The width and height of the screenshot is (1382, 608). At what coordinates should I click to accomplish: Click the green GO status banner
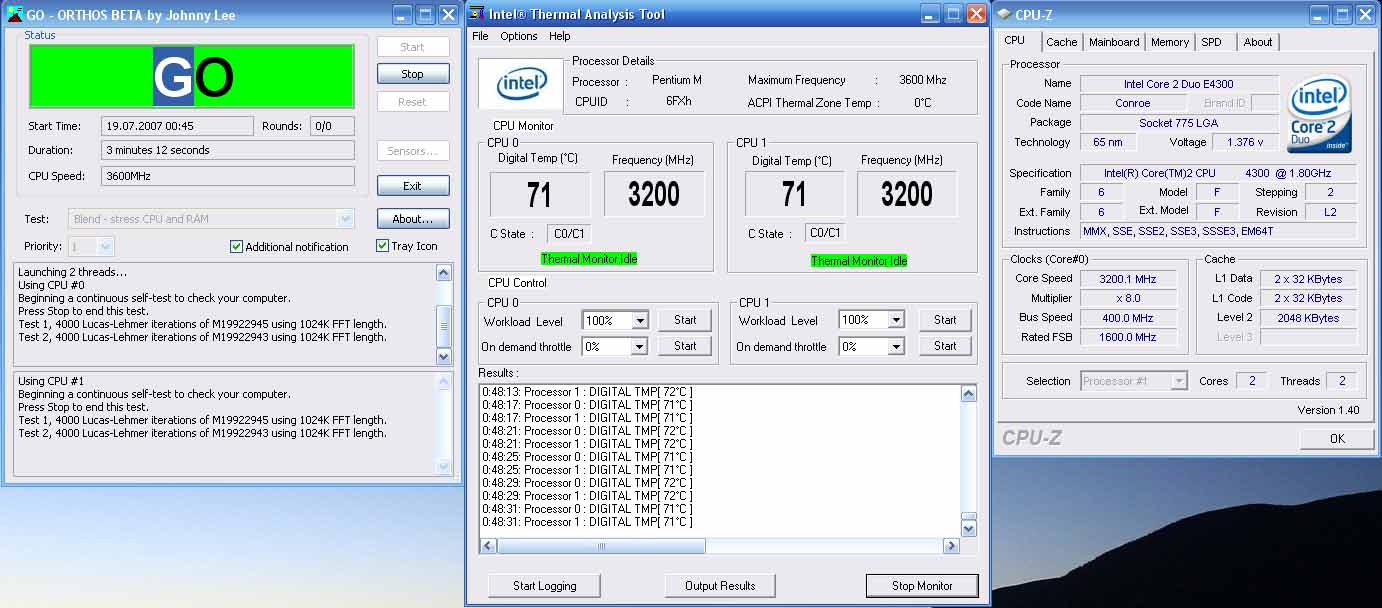[192, 76]
